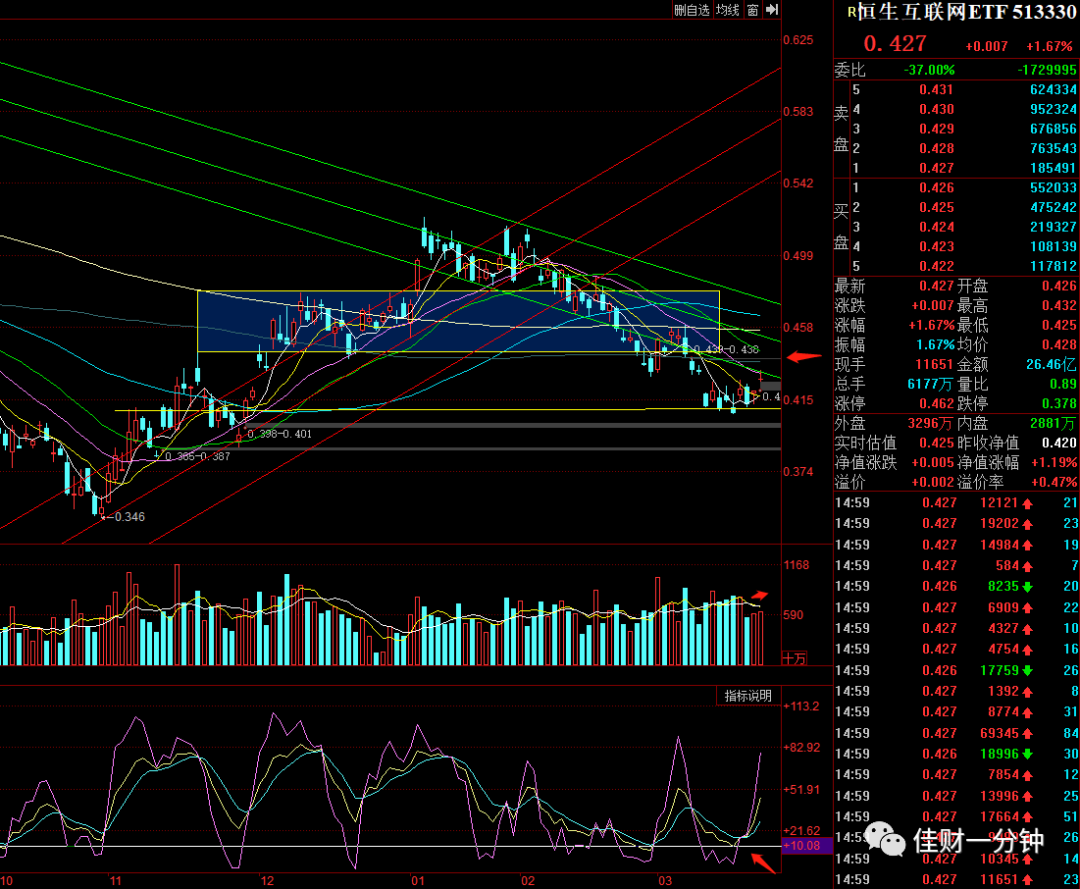Viewport: 1080px width, 889px height.
Task: Select the buy level 1 price 0.426
Action: coord(937,187)
